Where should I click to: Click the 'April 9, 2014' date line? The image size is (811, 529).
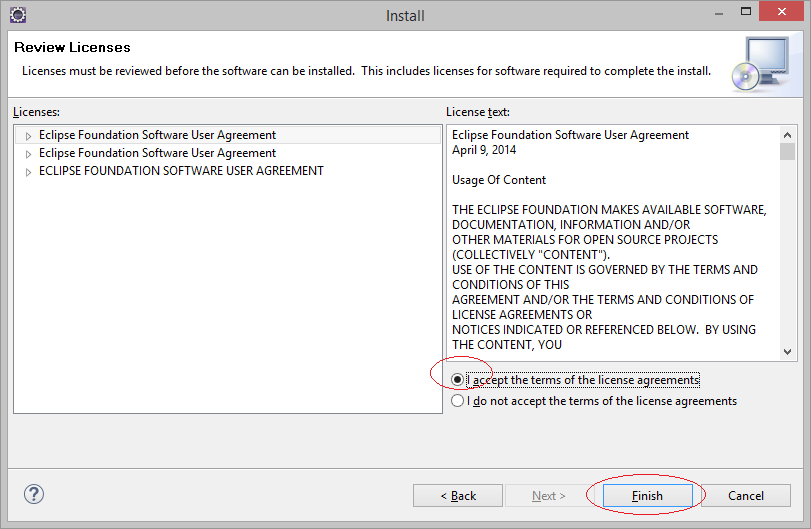(x=484, y=150)
